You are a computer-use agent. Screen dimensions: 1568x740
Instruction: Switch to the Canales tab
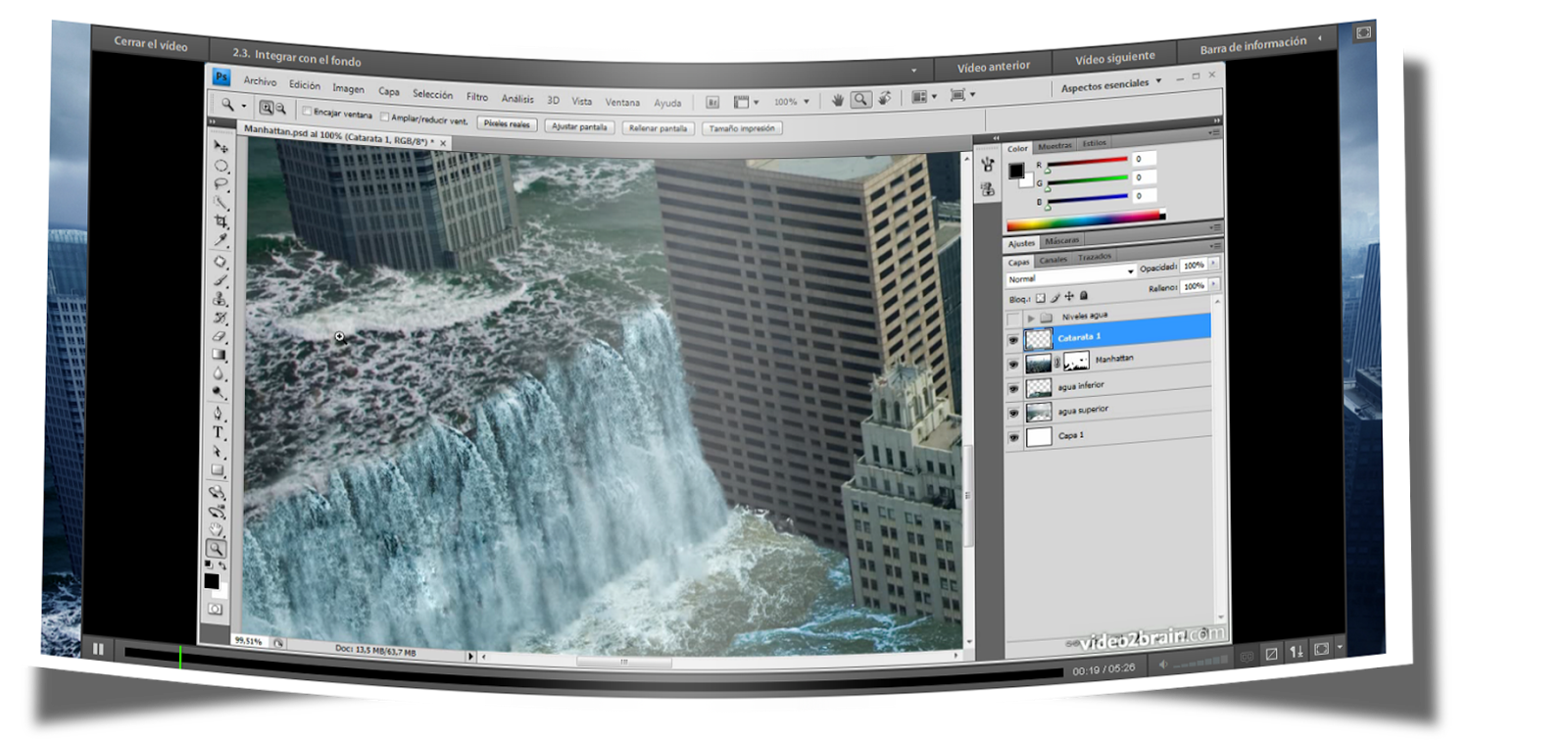tap(1053, 260)
